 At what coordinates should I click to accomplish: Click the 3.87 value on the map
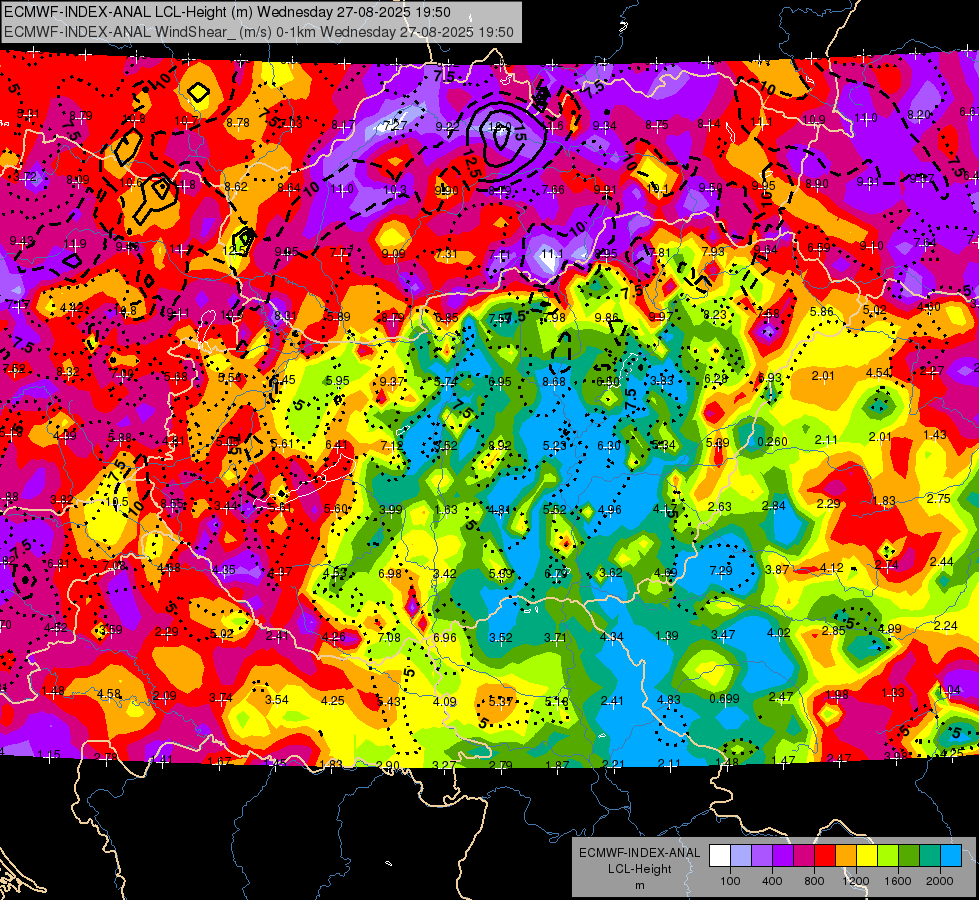[777, 570]
